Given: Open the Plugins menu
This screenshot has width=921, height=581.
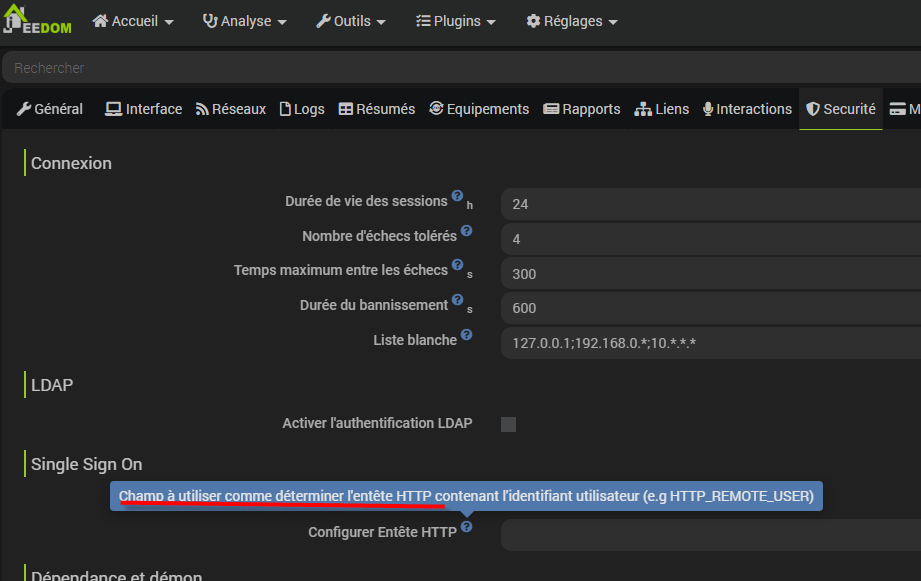Looking at the screenshot, I should 456,21.
